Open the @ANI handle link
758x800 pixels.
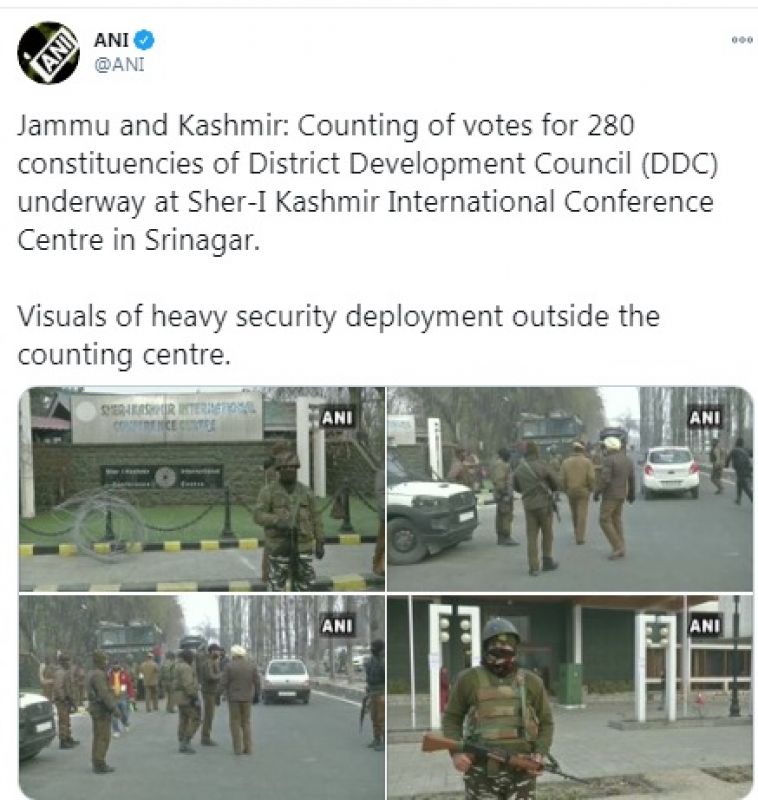coord(119,65)
